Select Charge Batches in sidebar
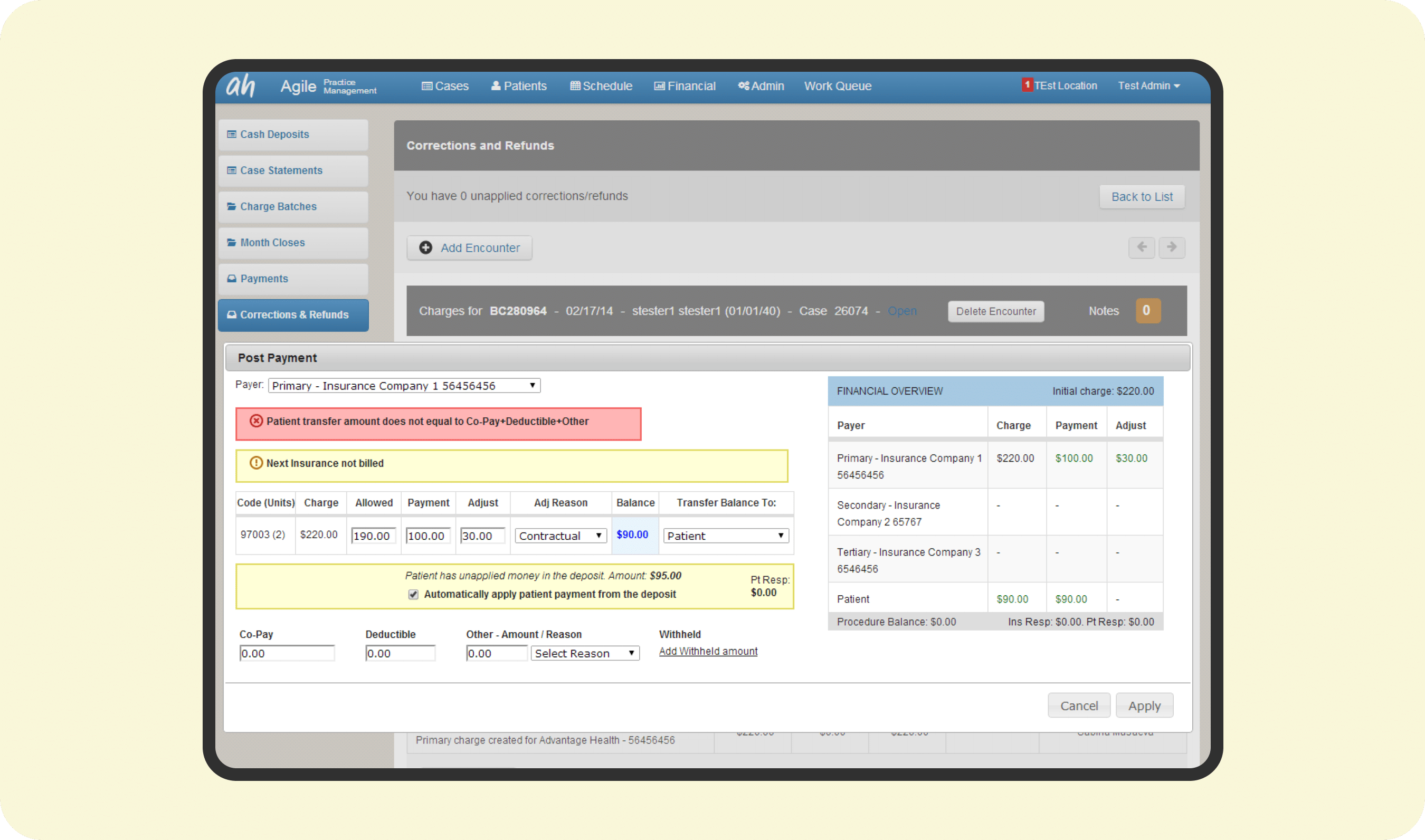Screen dimensions: 1425x840 click(293, 207)
